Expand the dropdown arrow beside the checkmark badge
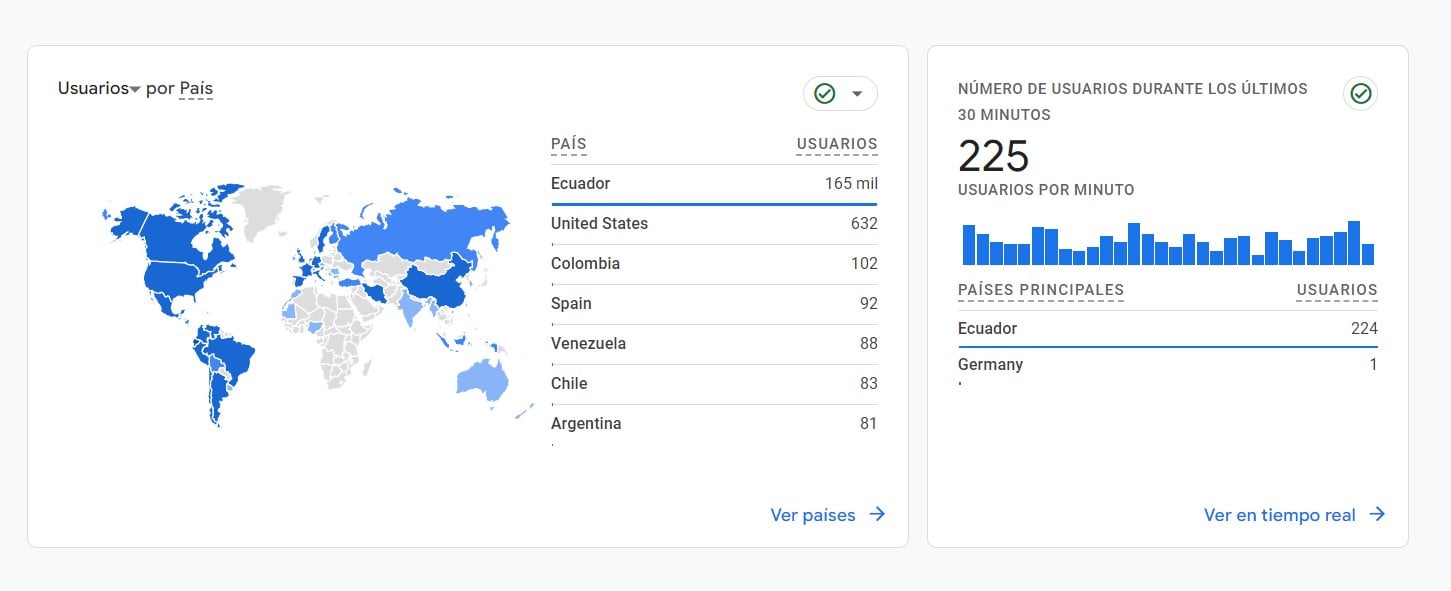This screenshot has height=591, width=1451. point(857,93)
